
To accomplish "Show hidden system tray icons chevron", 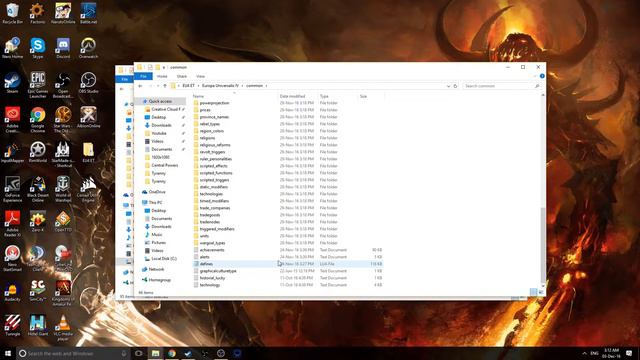I will pyautogui.click(x=584, y=353).
